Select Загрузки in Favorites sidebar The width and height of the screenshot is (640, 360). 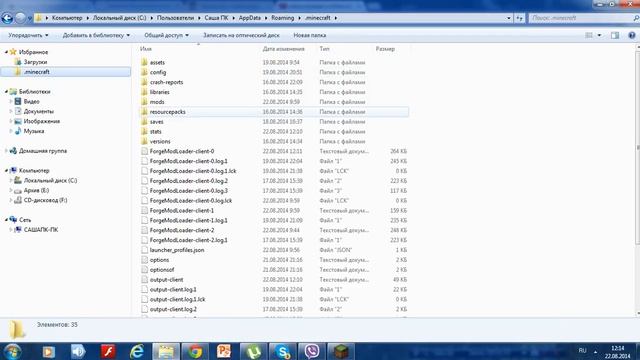pos(35,62)
